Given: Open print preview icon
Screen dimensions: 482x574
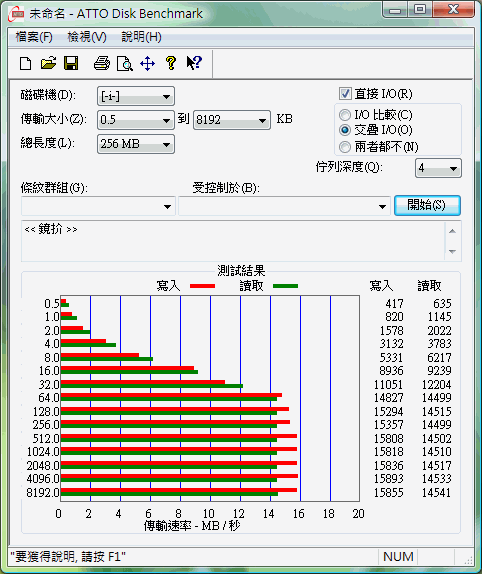Looking at the screenshot, I should coord(124,63).
